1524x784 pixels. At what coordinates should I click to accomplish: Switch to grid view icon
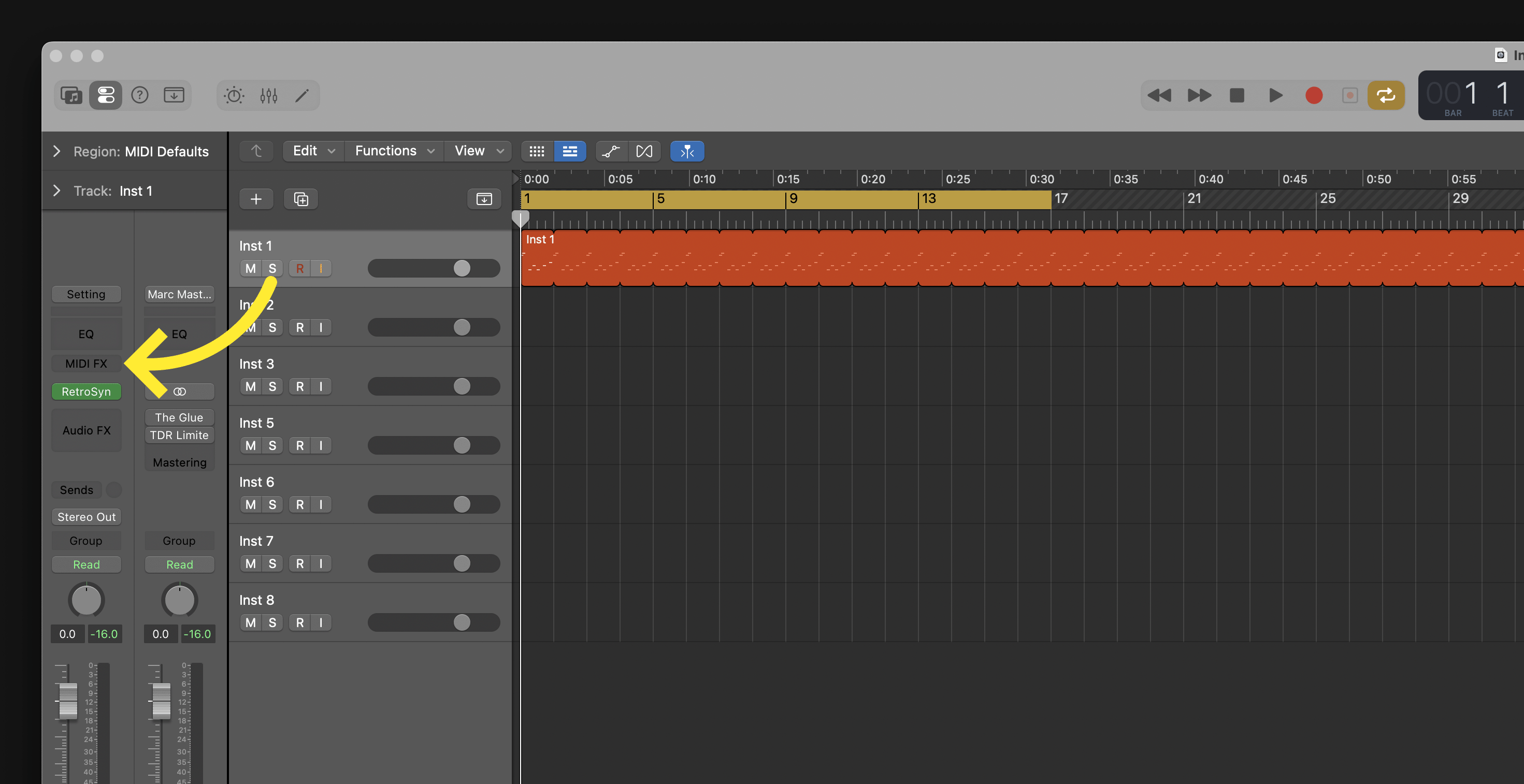pyautogui.click(x=537, y=151)
